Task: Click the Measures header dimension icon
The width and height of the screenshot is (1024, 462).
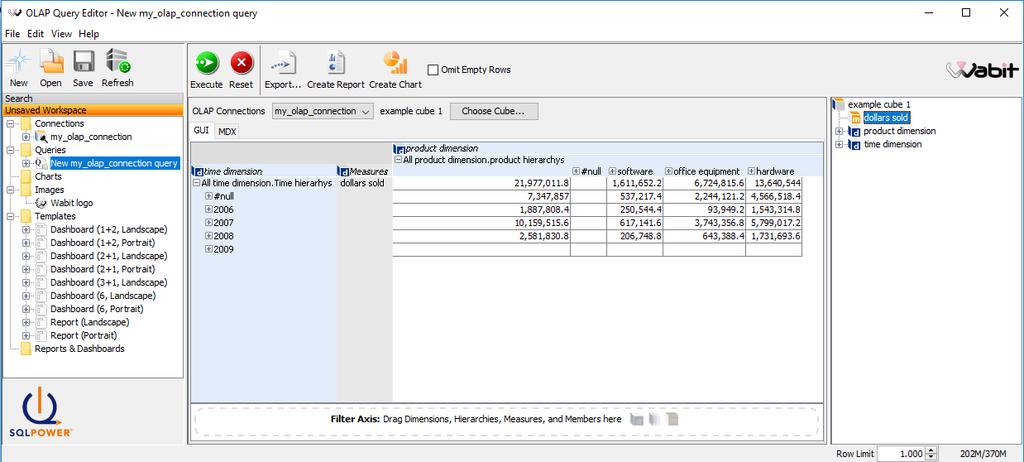Action: (x=344, y=172)
